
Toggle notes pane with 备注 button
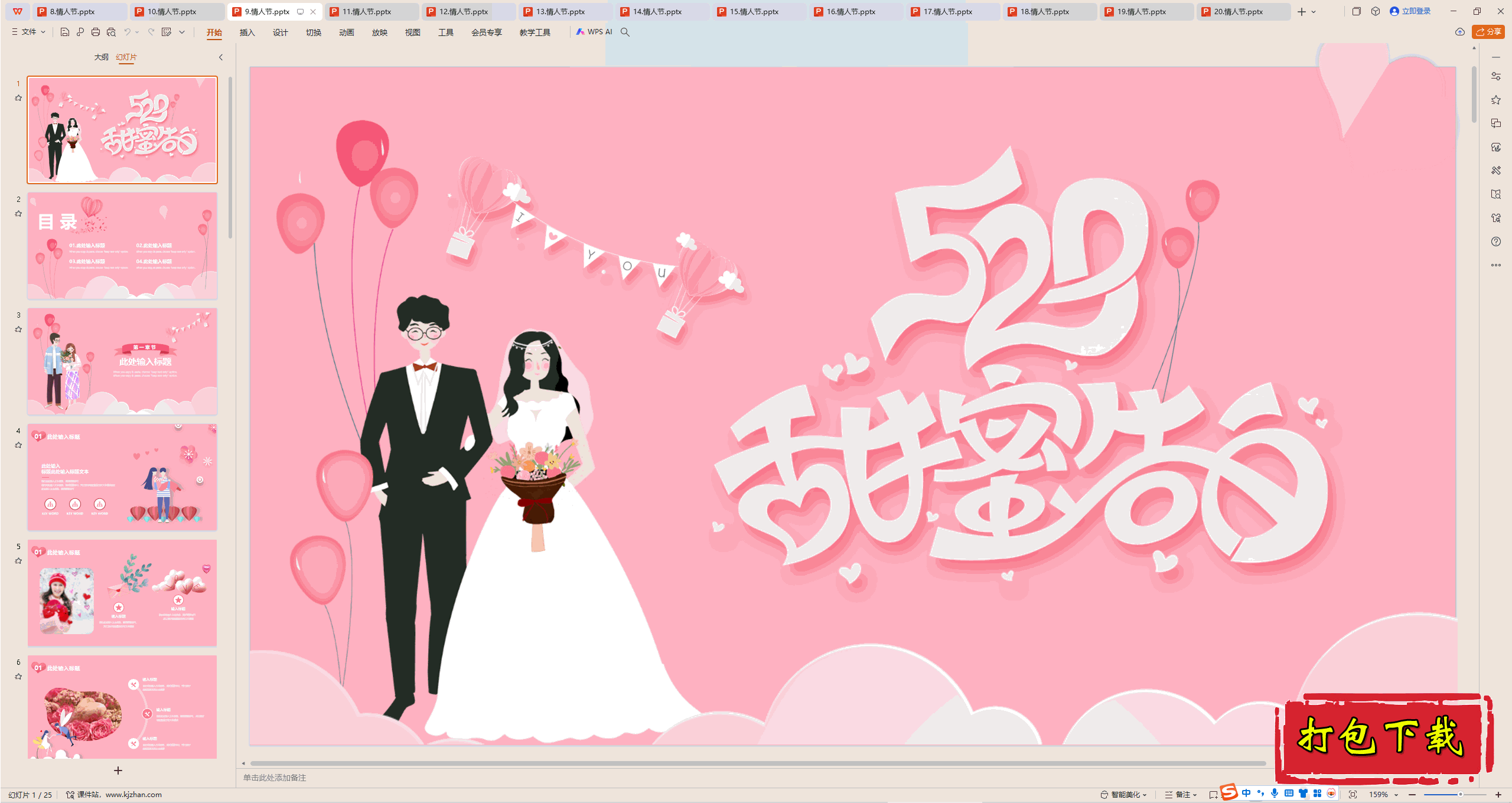pyautogui.click(x=1178, y=795)
